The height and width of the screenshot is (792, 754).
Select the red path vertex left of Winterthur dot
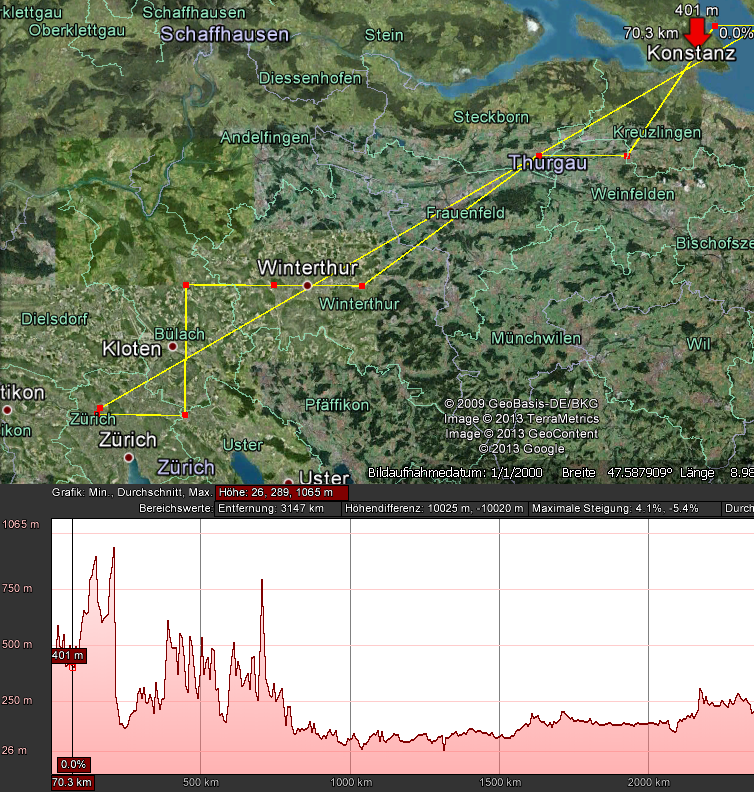pyautogui.click(x=274, y=285)
